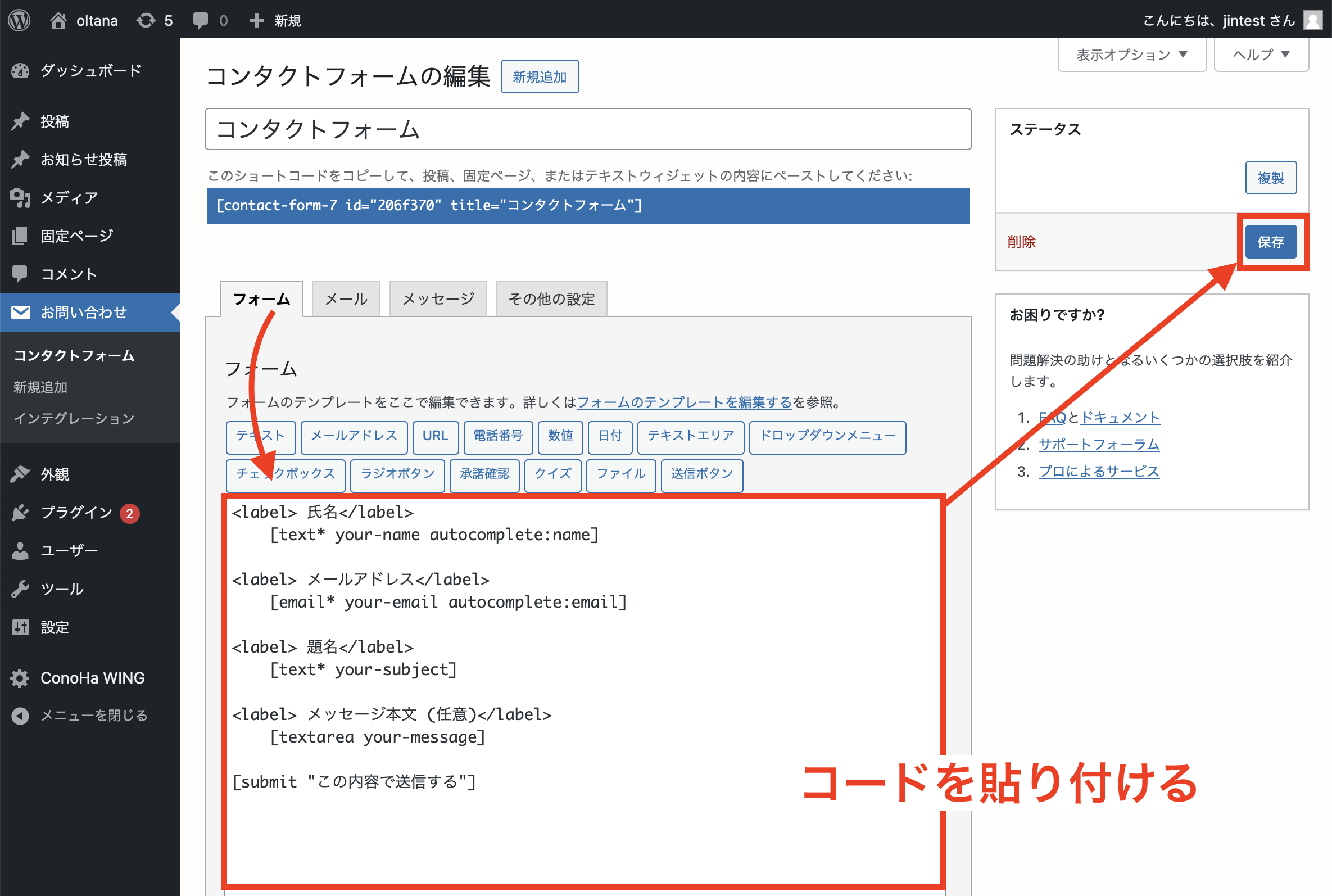
Task: Open サポートフォーラム link
Action: pos(1098,444)
